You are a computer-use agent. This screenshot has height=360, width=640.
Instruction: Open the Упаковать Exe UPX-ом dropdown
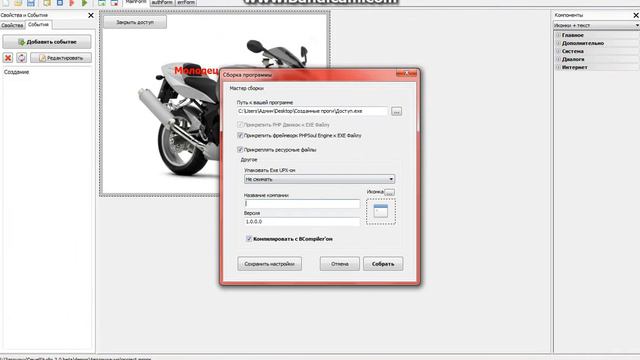coord(319,179)
